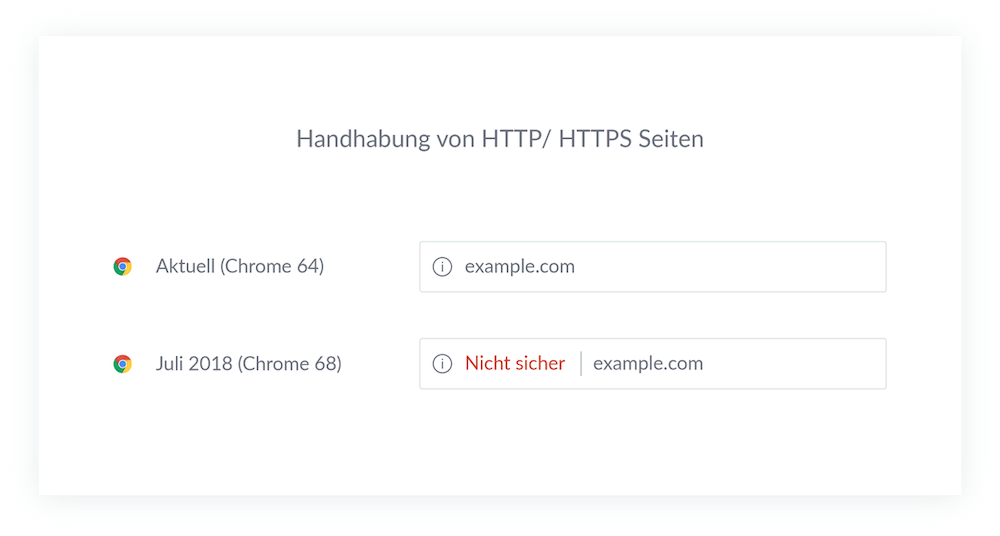The image size is (1000, 536).
Task: Open site info icon before Nicht sicher
Action: 443,364
